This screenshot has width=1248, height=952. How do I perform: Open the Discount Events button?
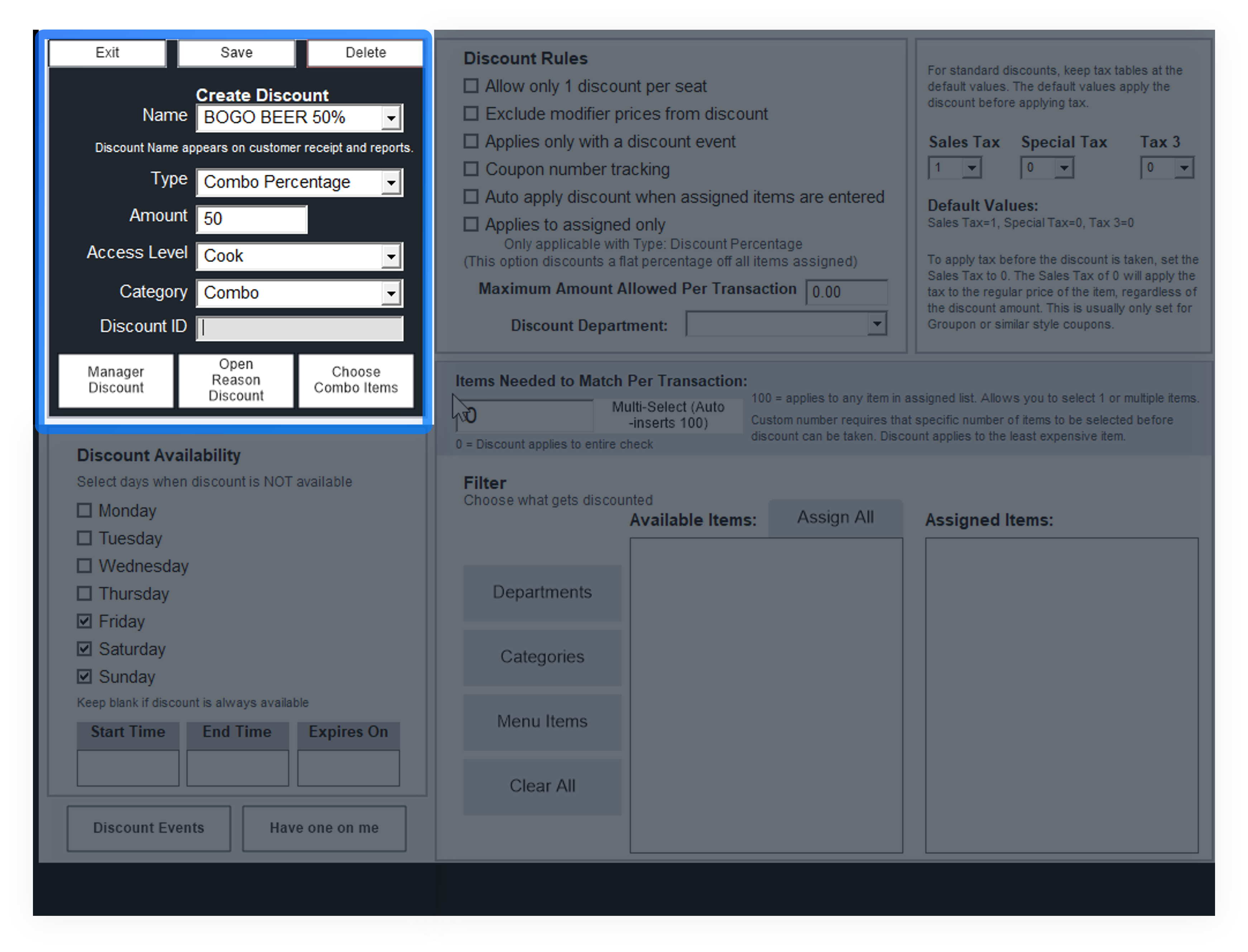tap(149, 828)
